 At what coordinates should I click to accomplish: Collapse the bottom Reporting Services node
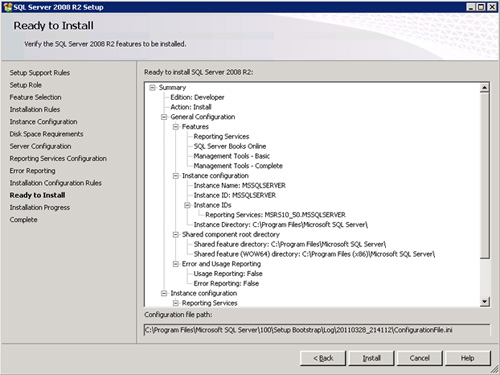(x=176, y=303)
